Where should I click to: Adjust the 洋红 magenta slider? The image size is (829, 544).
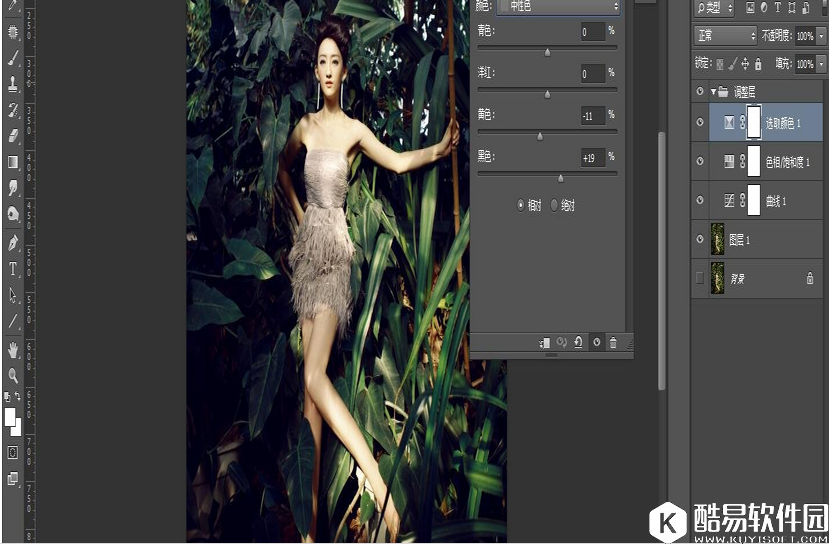547,93
